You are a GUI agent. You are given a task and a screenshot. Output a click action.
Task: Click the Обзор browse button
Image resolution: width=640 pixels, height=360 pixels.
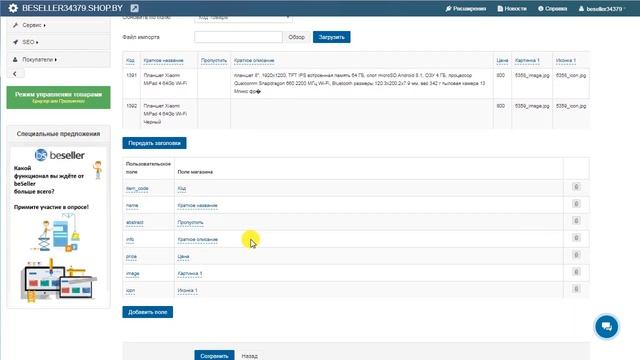[x=296, y=37]
